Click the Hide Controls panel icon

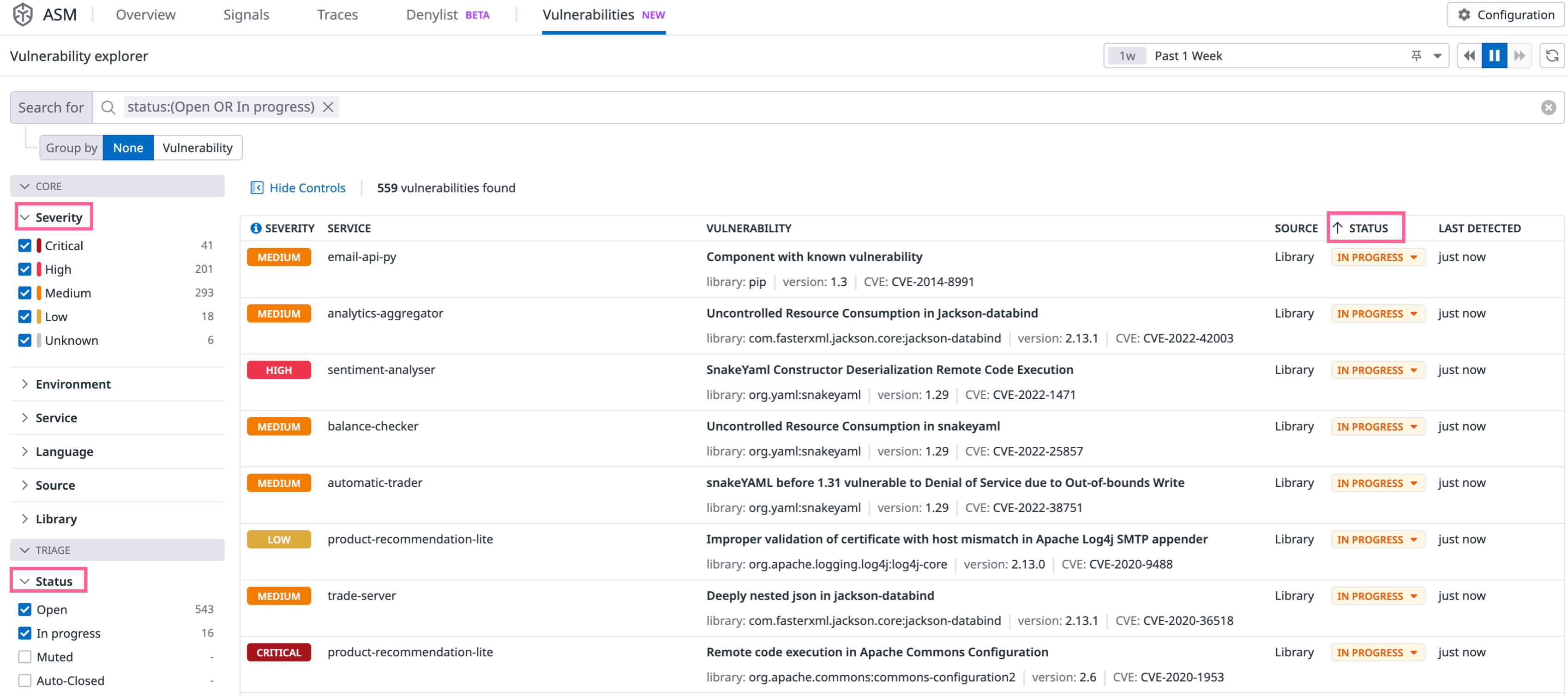point(257,188)
